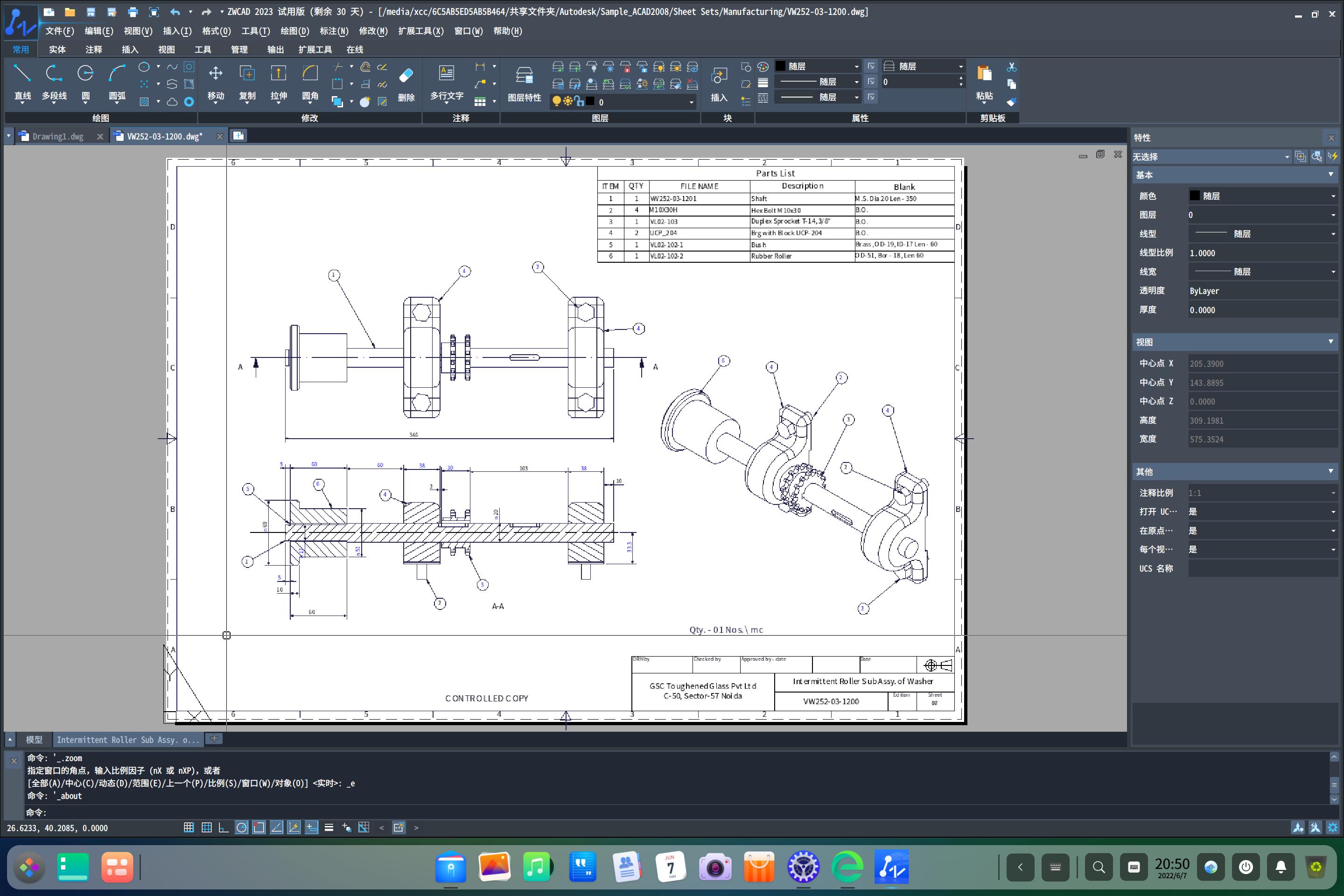This screenshot has width=1344, height=896.
Task: Toggle polar tracking in status bar
Action: pos(242,827)
